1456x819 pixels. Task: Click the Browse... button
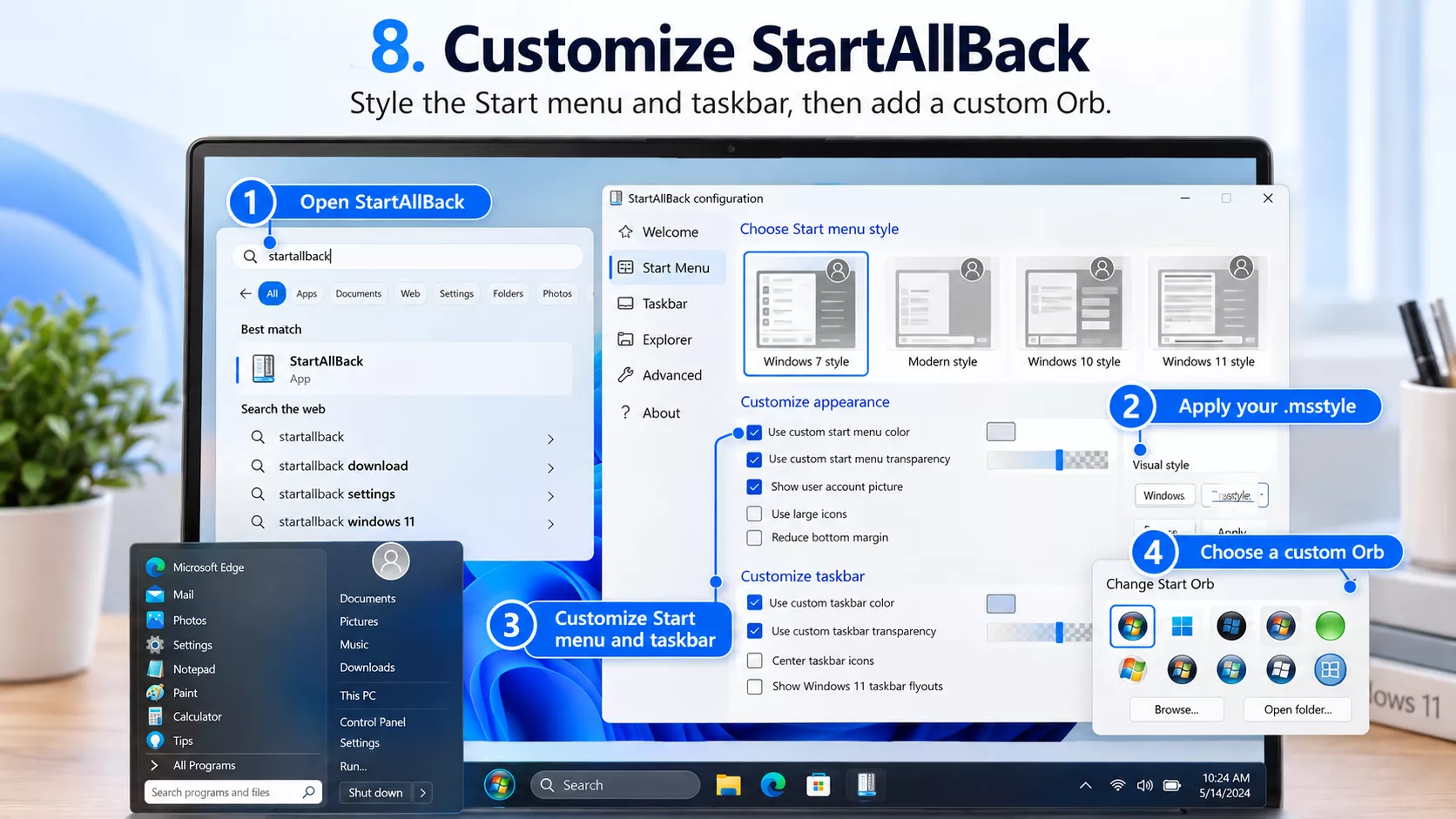coord(1176,709)
